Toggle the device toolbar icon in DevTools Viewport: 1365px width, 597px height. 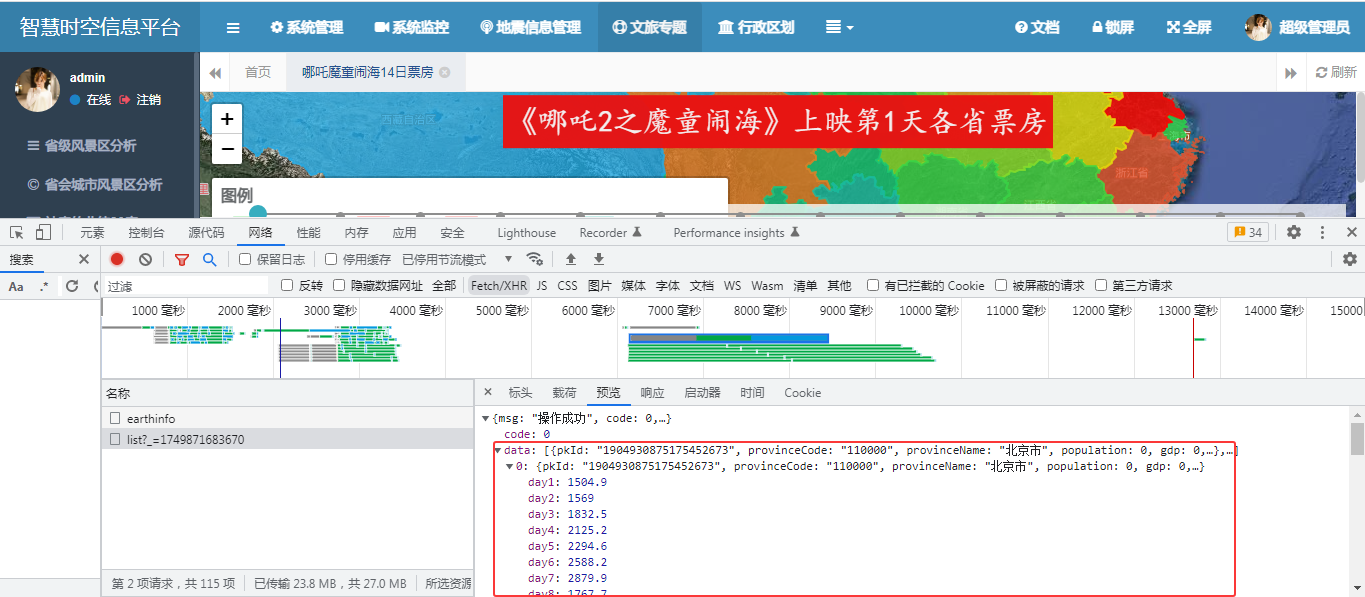[43, 232]
